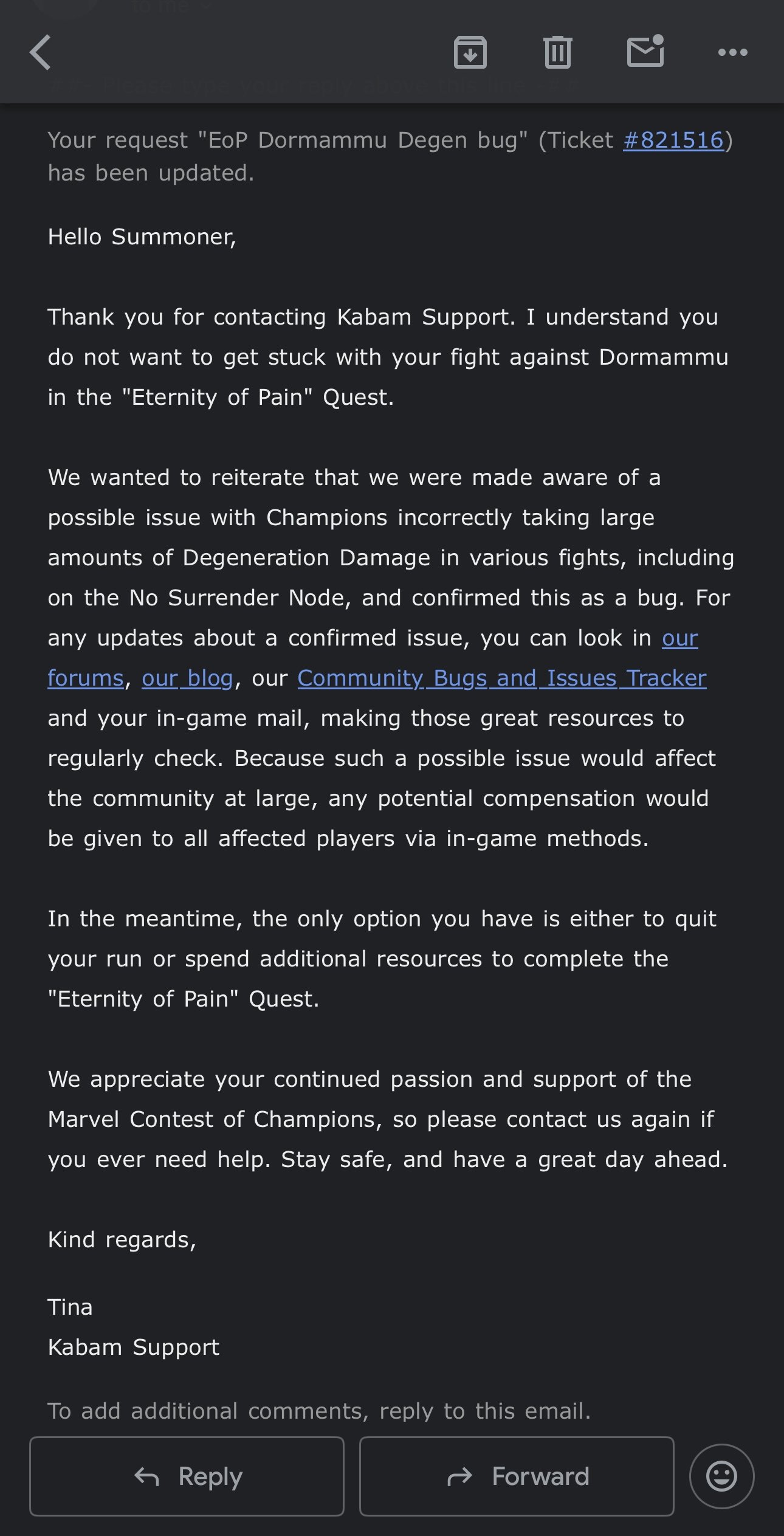Click the Forward button label
This screenshot has width=784, height=1536.
[x=541, y=1476]
